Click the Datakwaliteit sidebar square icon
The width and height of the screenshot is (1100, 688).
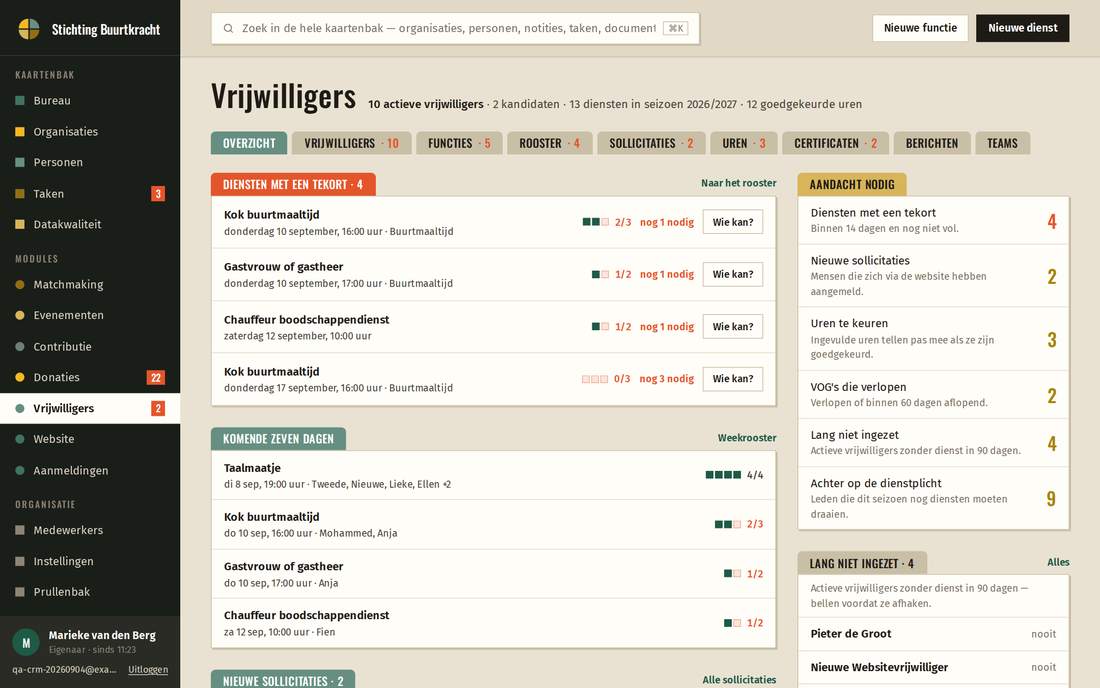tap(20, 224)
